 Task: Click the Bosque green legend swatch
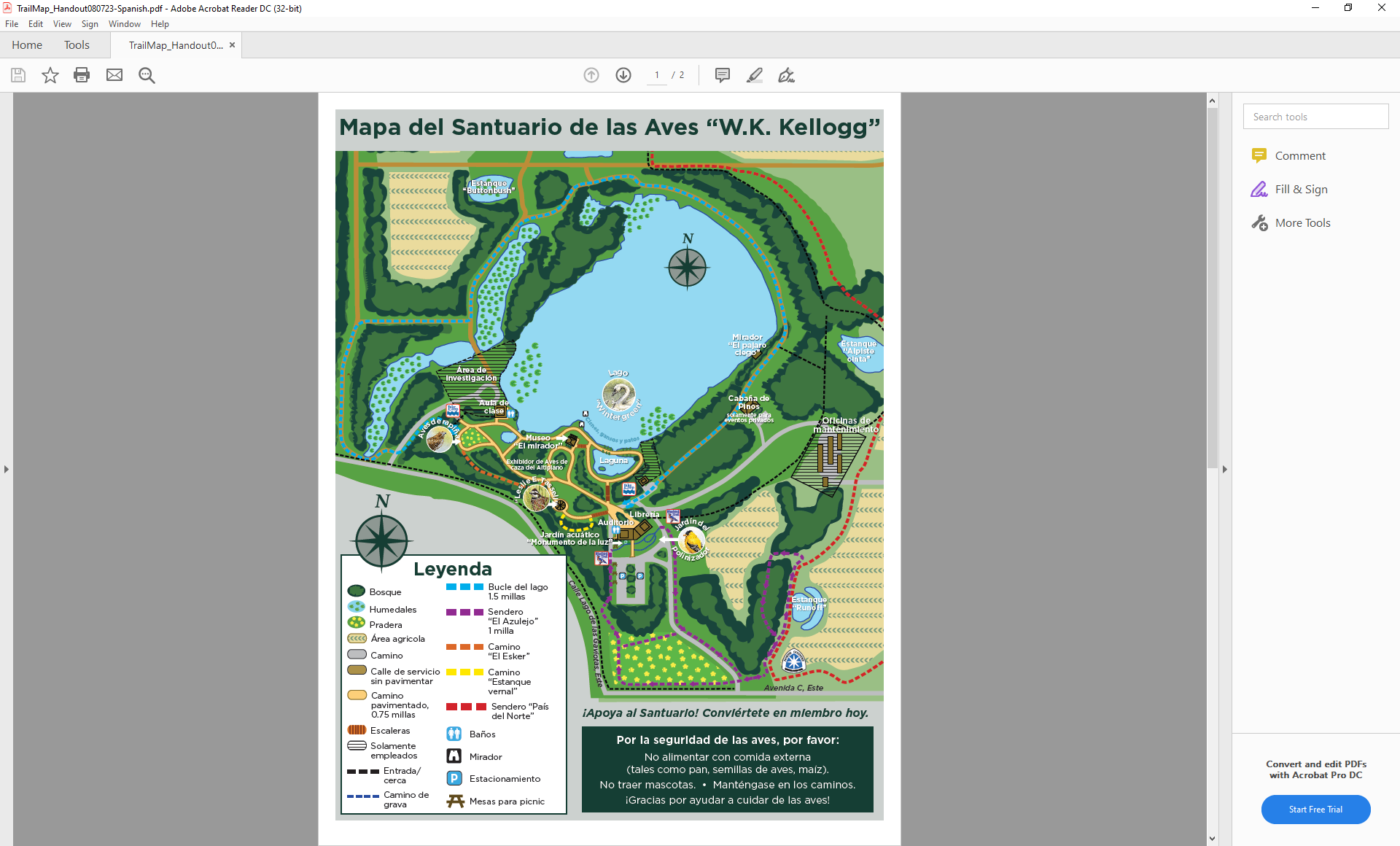point(357,591)
